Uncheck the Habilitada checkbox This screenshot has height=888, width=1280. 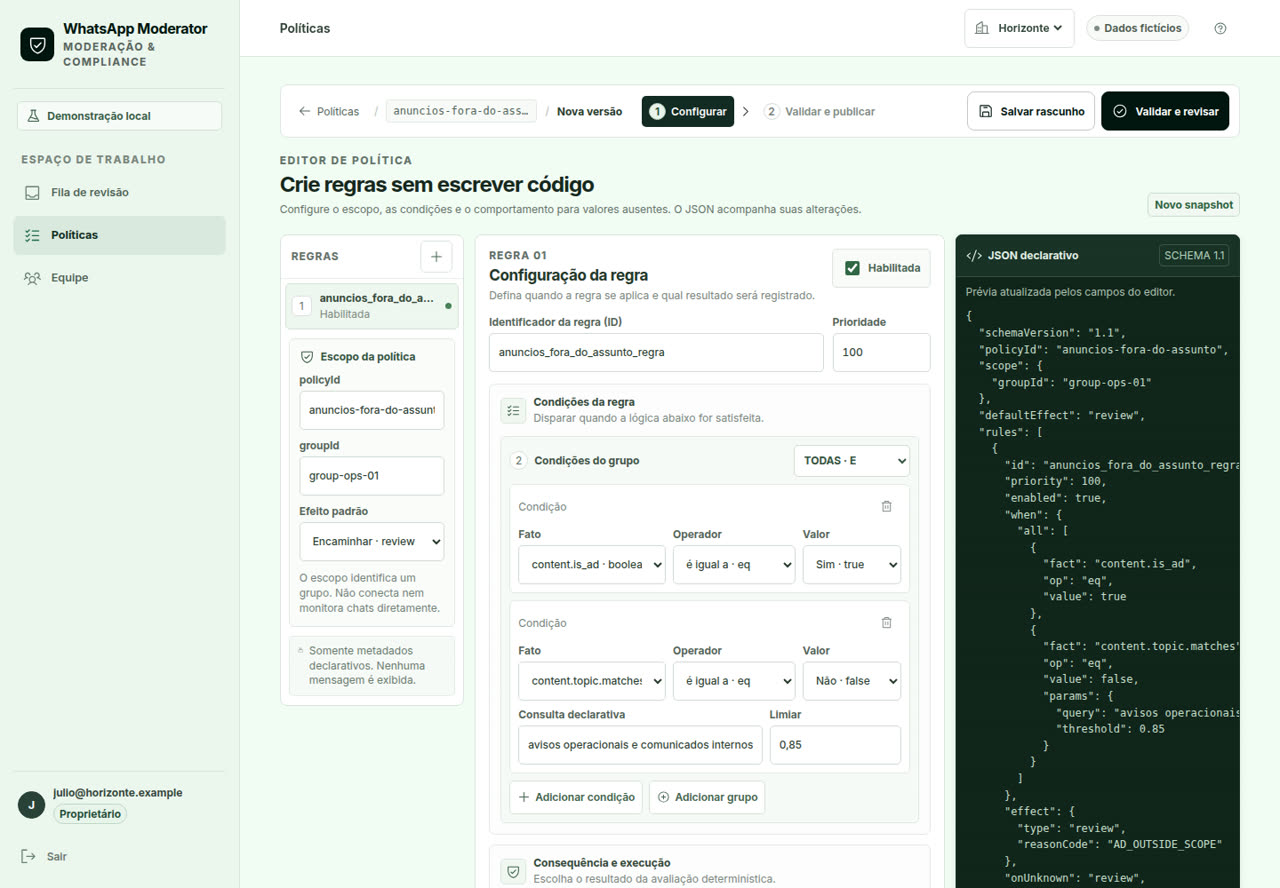tap(852, 268)
